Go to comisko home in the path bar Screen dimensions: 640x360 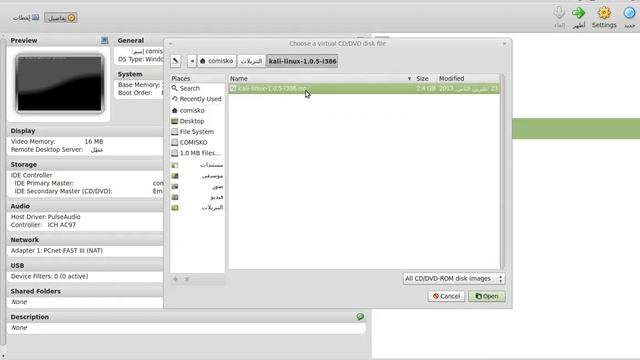coord(216,61)
